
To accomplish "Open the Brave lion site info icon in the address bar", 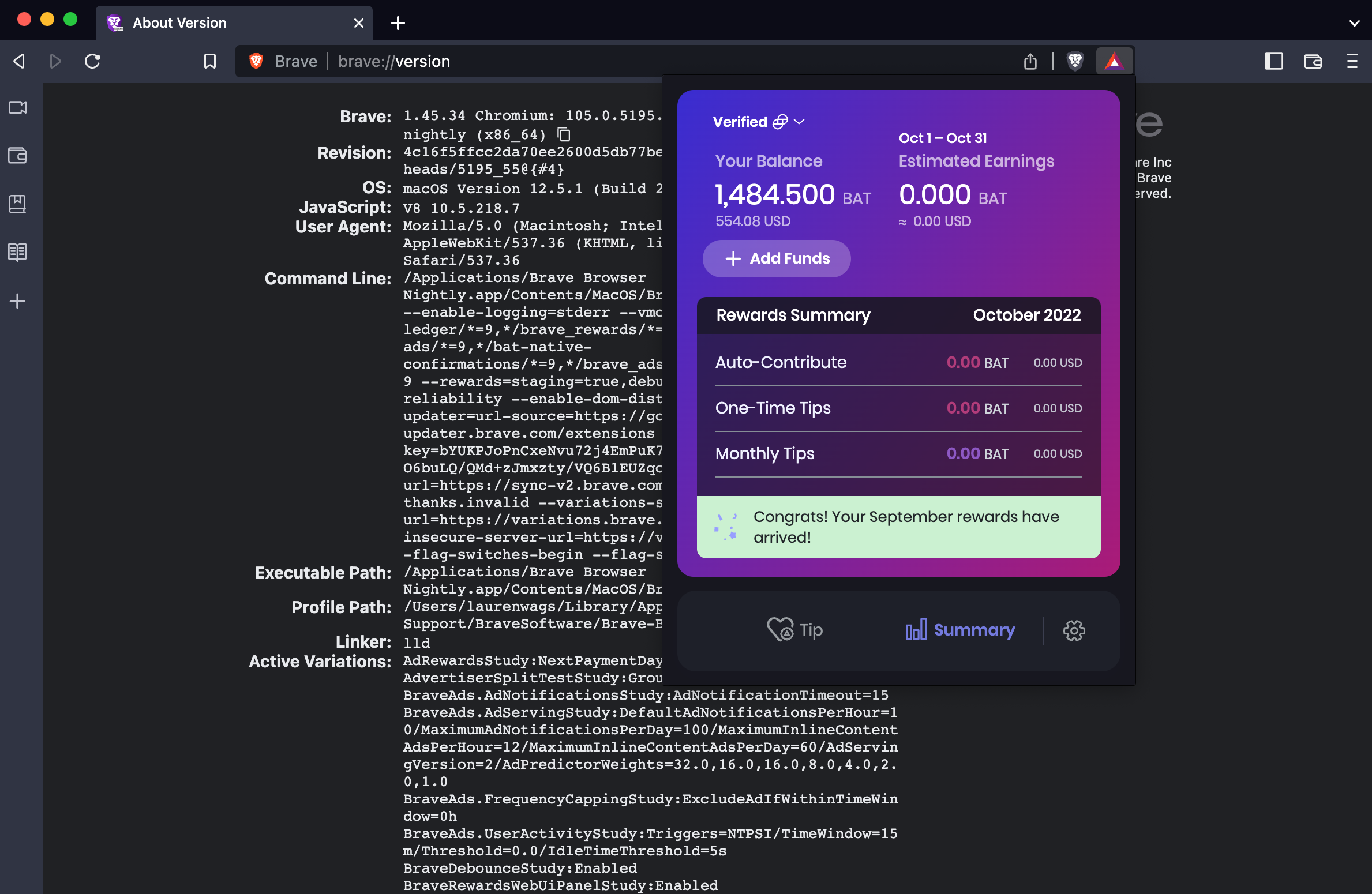I will (x=256, y=61).
